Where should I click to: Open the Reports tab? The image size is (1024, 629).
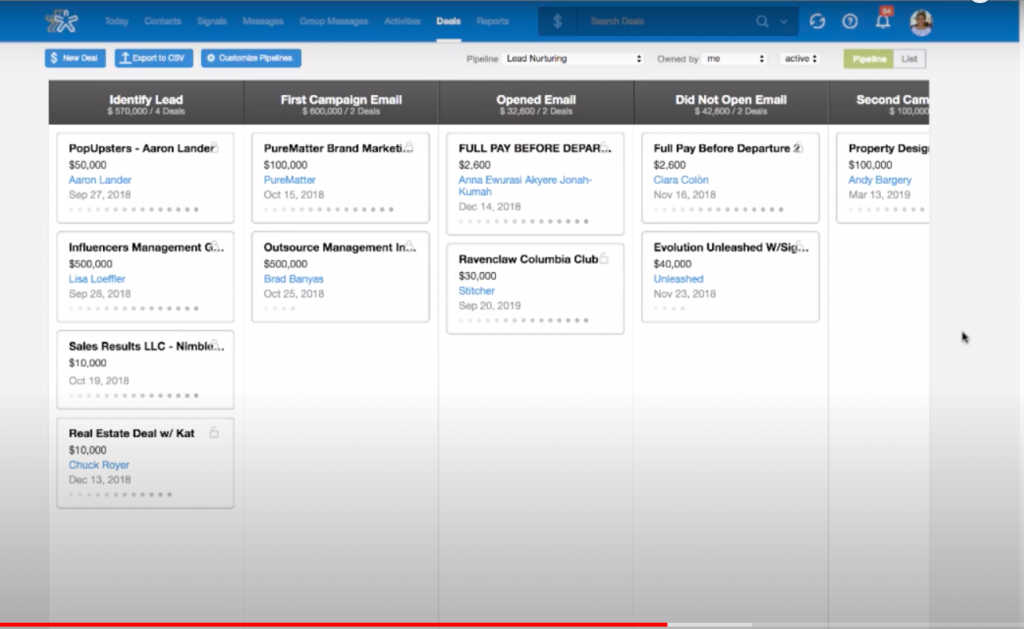(492, 22)
